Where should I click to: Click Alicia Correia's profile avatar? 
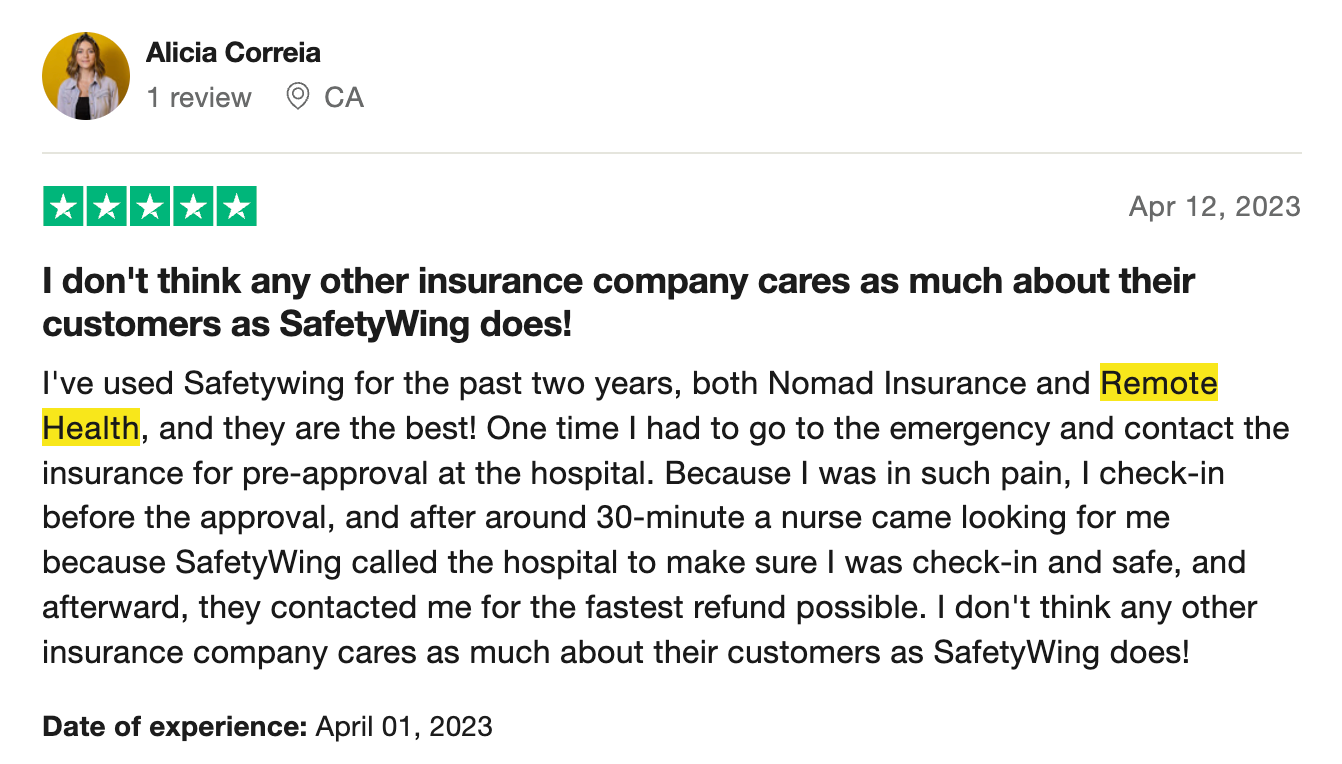click(86, 76)
